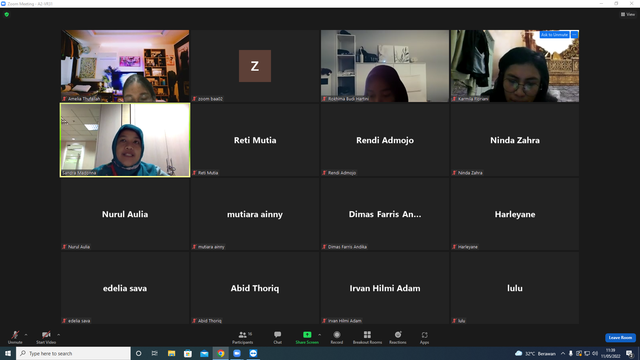
Task: Open Breakout Rooms
Action: tap(367, 337)
